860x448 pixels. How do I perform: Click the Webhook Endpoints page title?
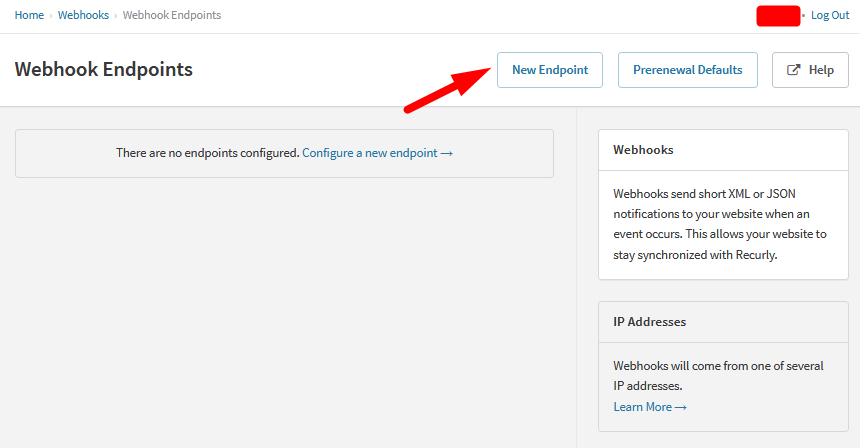pos(104,70)
